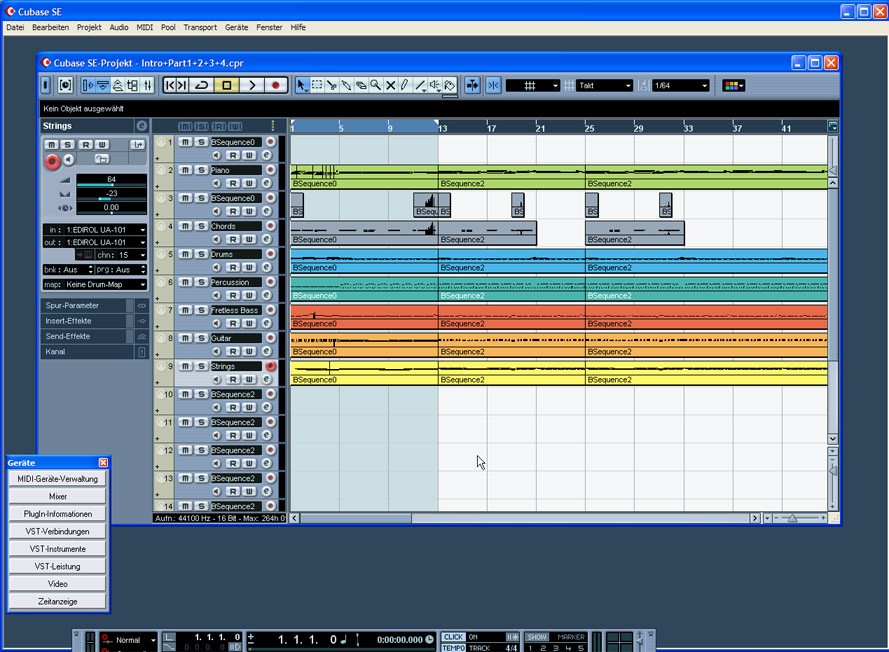This screenshot has height=652, width=889.
Task: Click the VST-Leistung button
Action: pos(58,567)
